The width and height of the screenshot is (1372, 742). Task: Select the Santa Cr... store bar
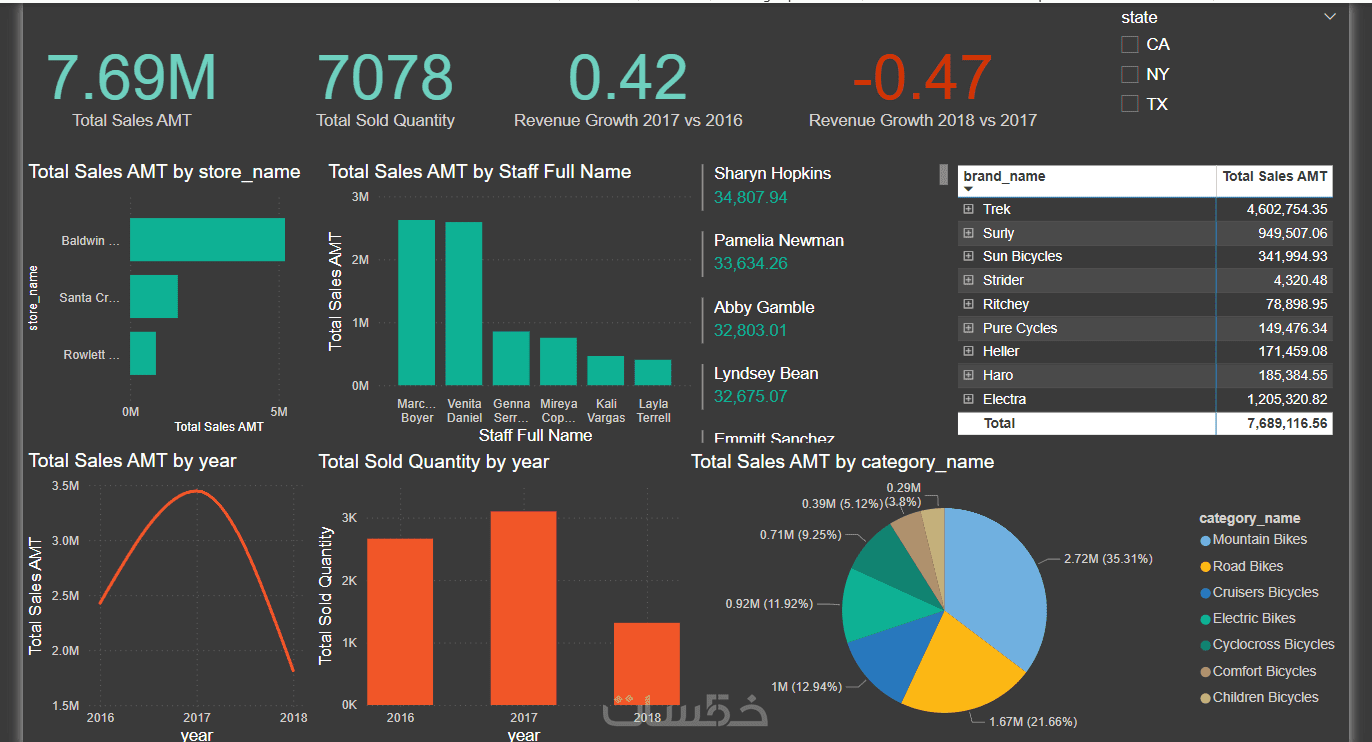coord(154,297)
